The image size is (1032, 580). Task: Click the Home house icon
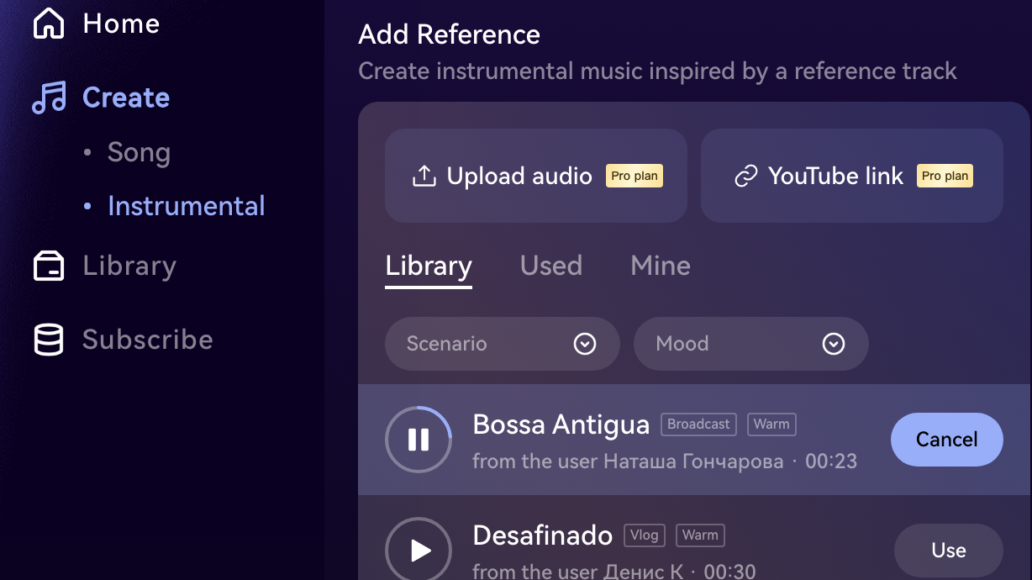click(x=49, y=23)
